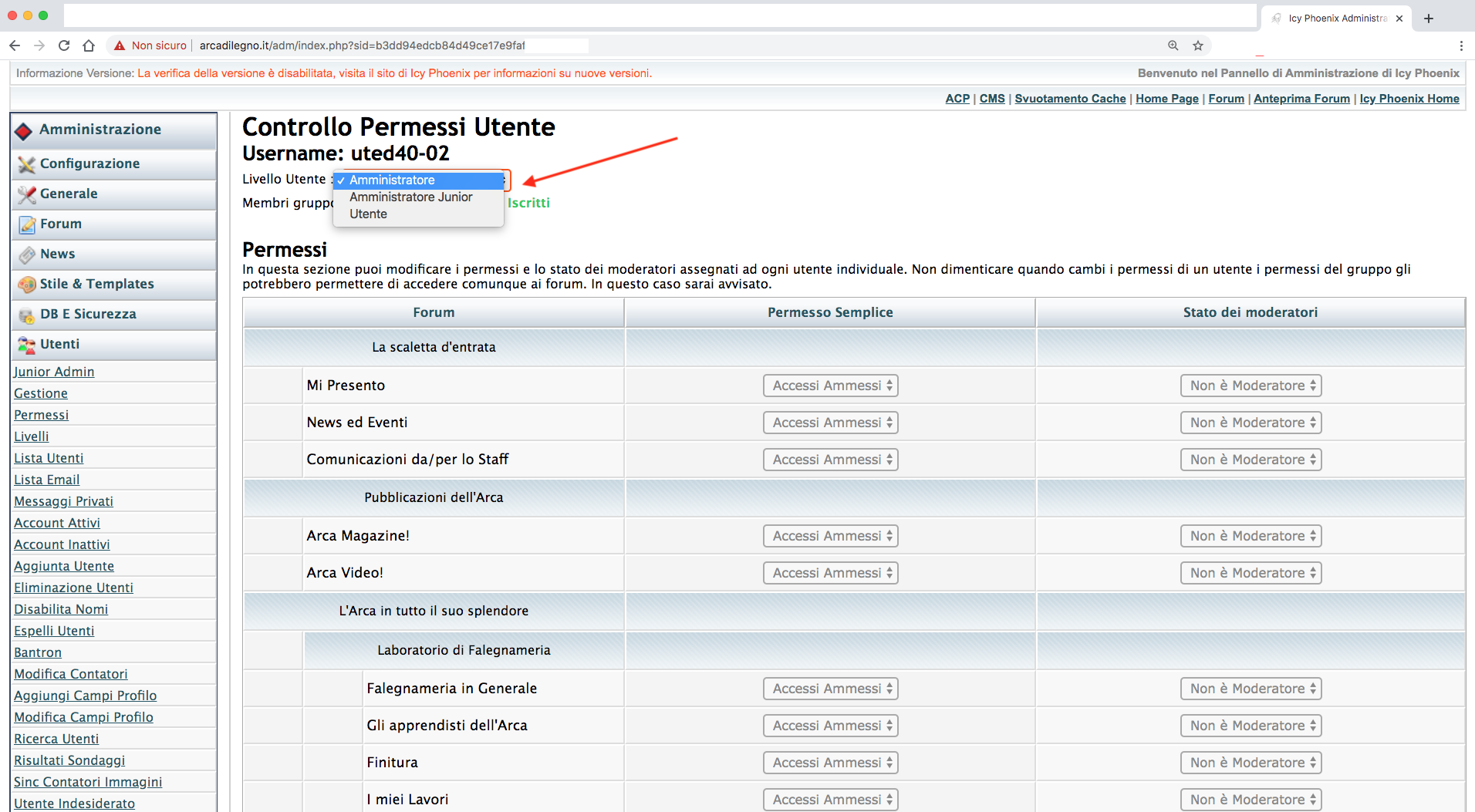Open the Anteprima Forum link
This screenshot has height=812, width=1475.
(x=1301, y=99)
